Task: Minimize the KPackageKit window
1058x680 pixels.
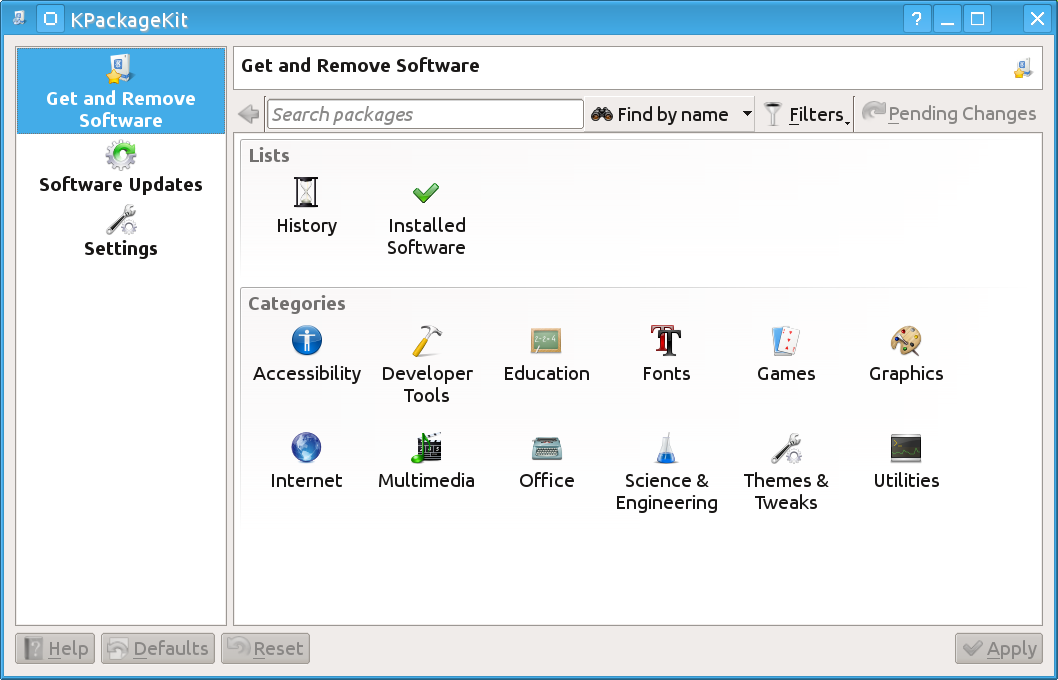Action: [x=947, y=18]
